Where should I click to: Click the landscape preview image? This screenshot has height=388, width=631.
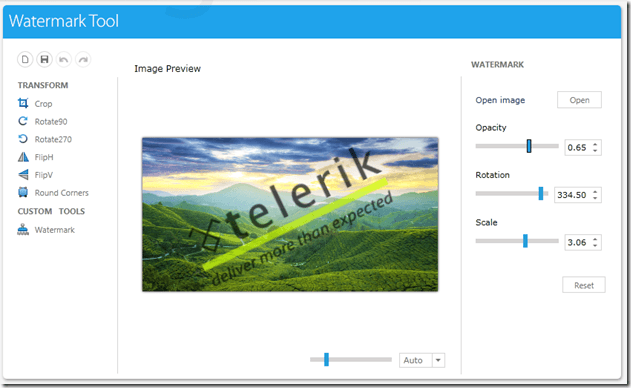(290, 214)
